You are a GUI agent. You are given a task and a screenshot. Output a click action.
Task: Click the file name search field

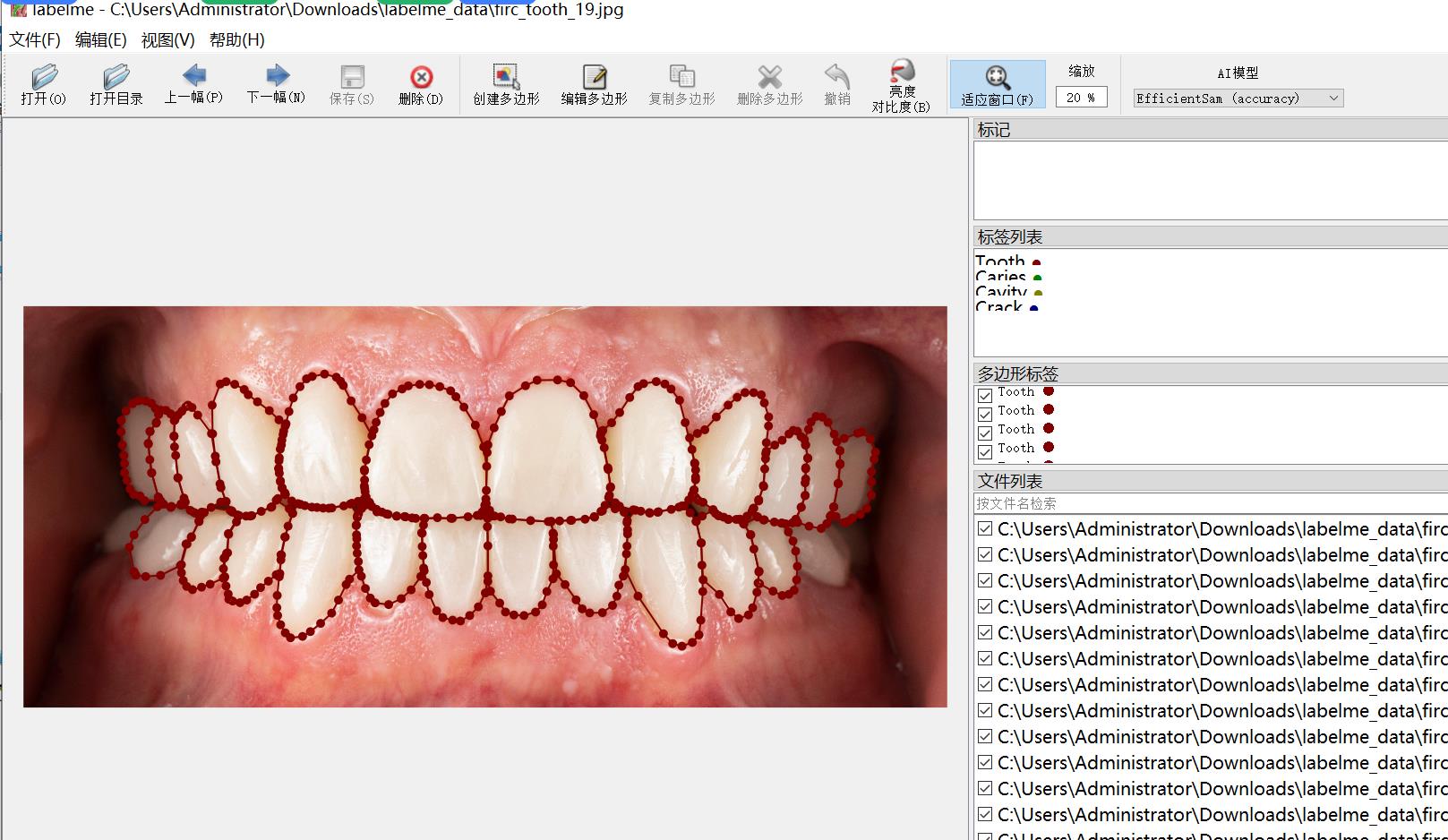(1209, 503)
